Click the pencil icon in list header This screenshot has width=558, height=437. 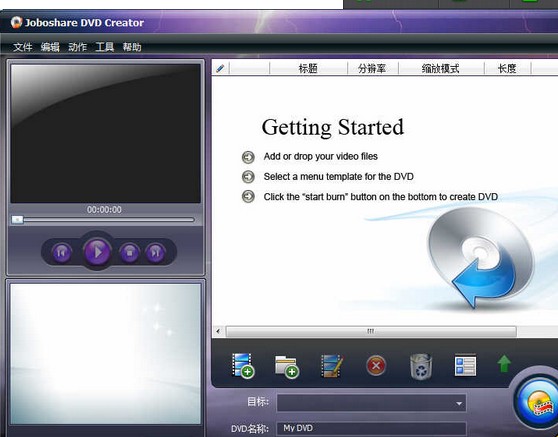[220, 68]
